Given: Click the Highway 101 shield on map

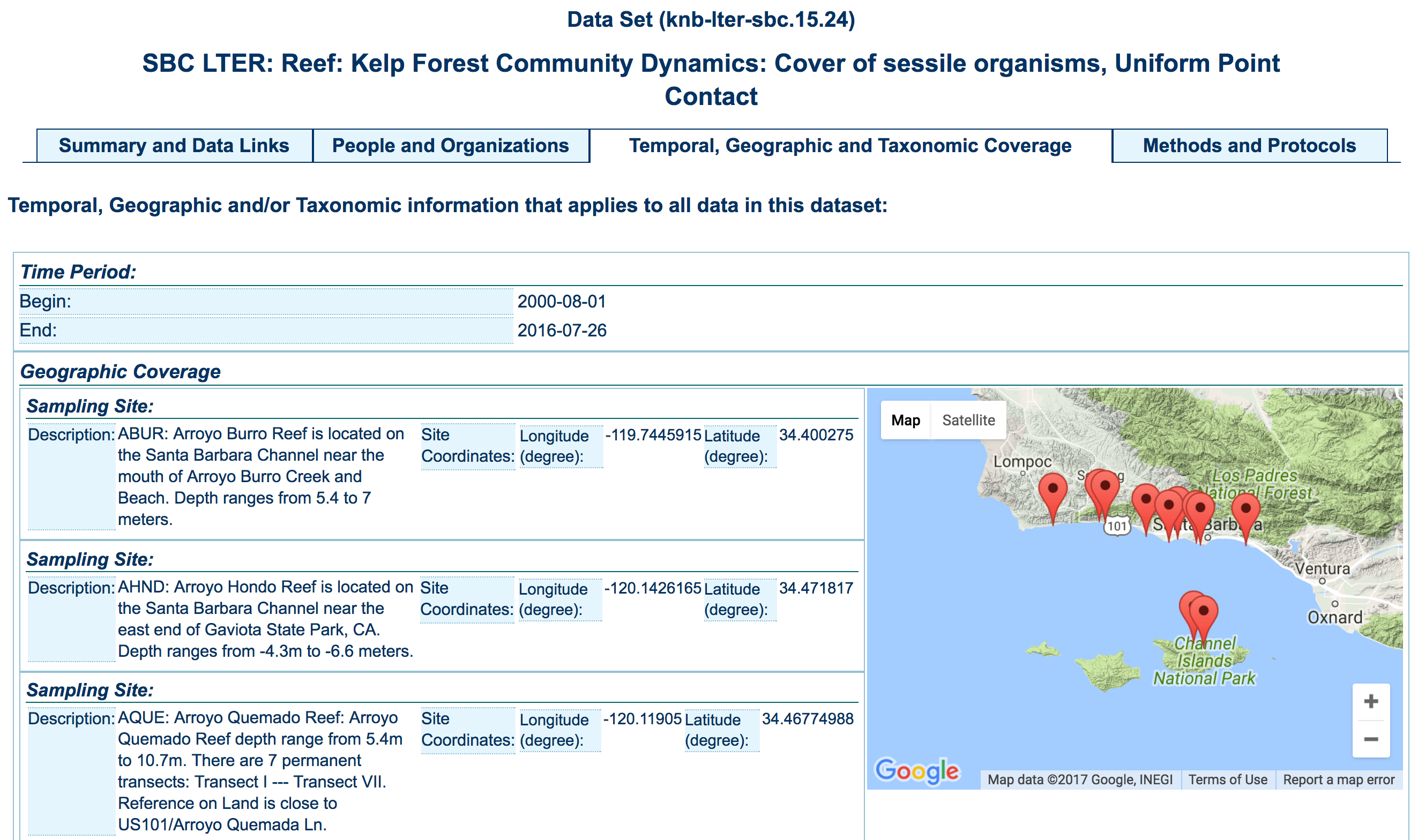Looking at the screenshot, I should 1116,527.
